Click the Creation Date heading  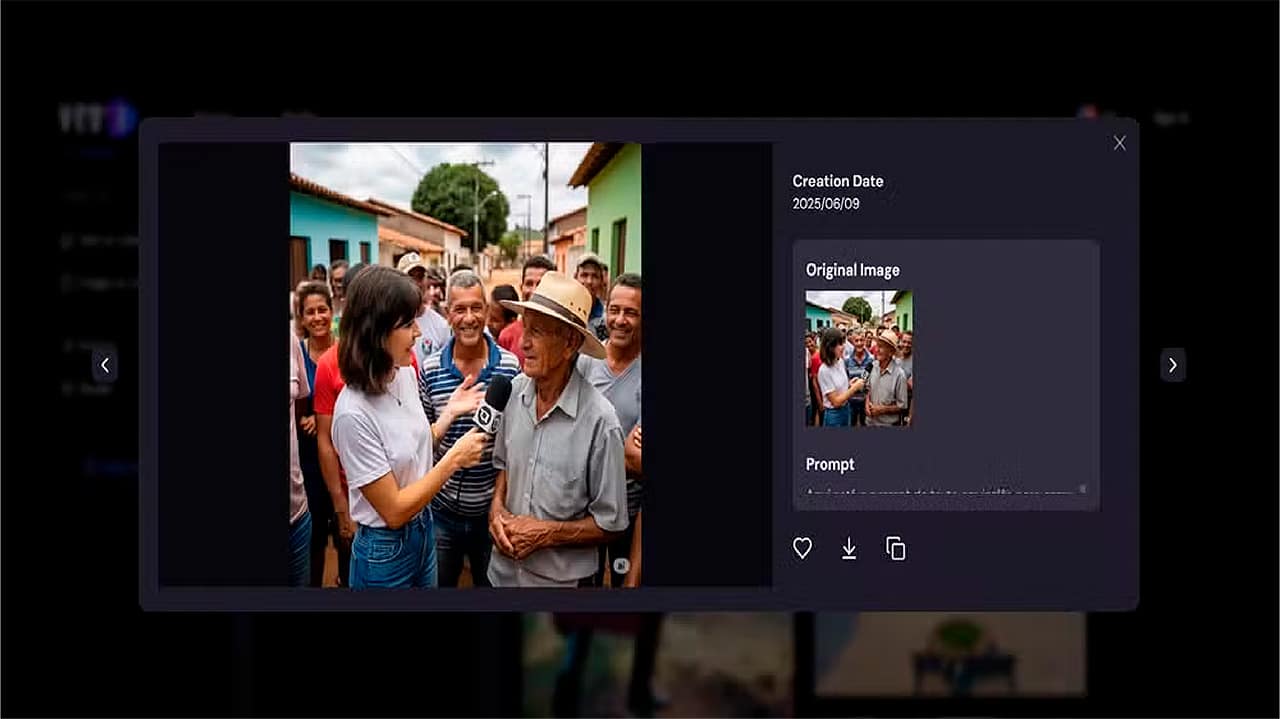[x=837, y=181]
